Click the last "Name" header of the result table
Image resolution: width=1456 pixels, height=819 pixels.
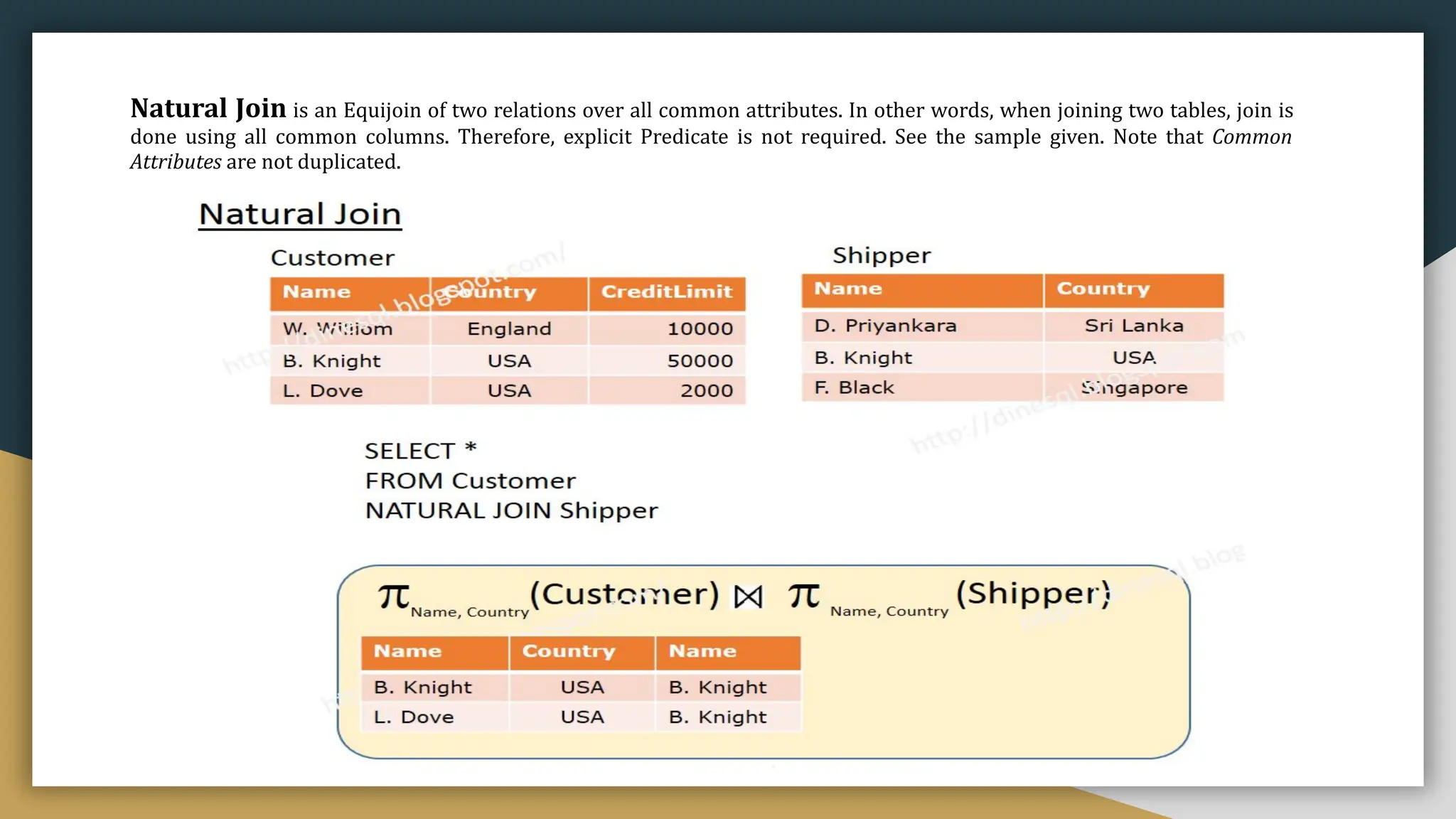[728, 653]
